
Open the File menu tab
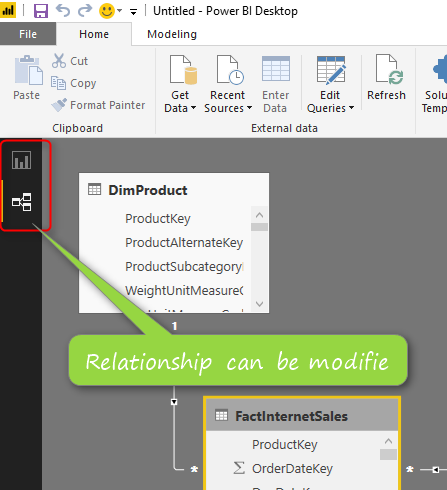28,34
